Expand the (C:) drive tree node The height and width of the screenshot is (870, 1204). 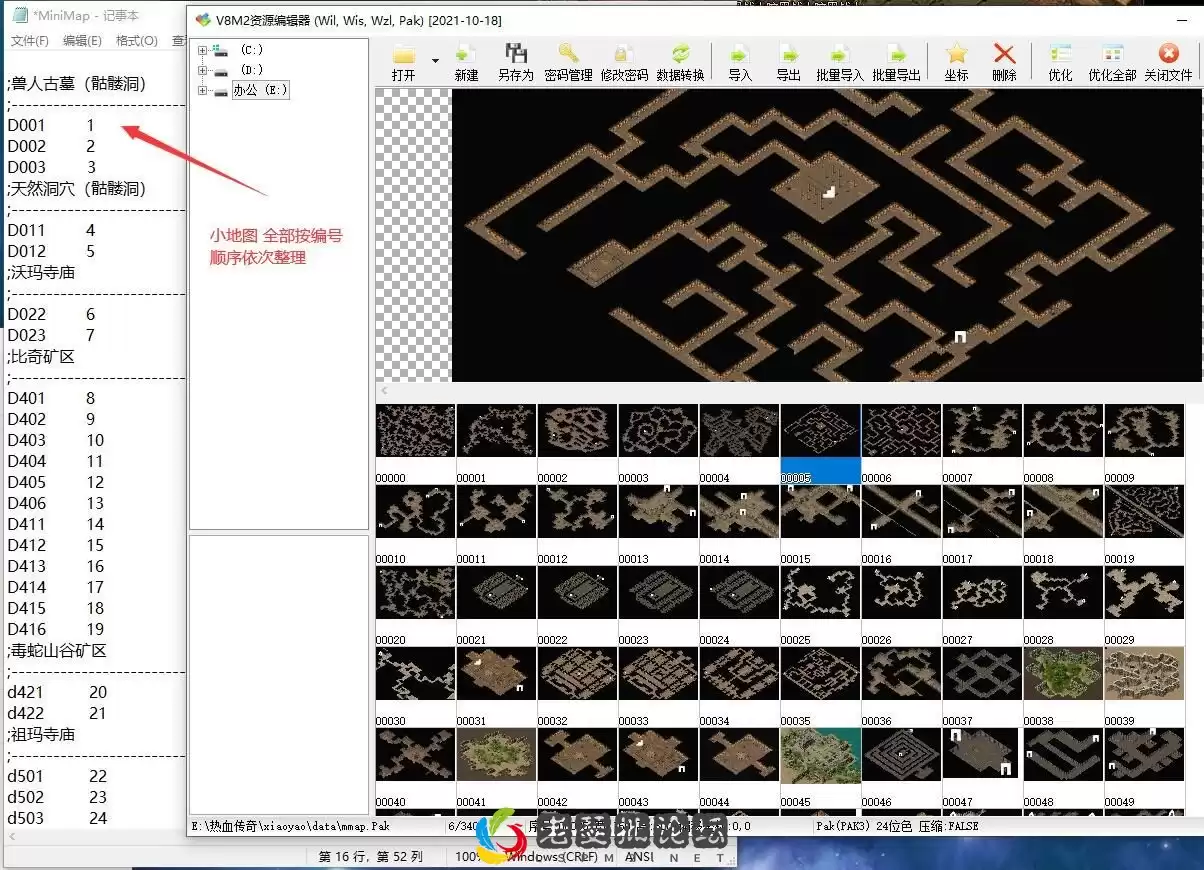(203, 50)
